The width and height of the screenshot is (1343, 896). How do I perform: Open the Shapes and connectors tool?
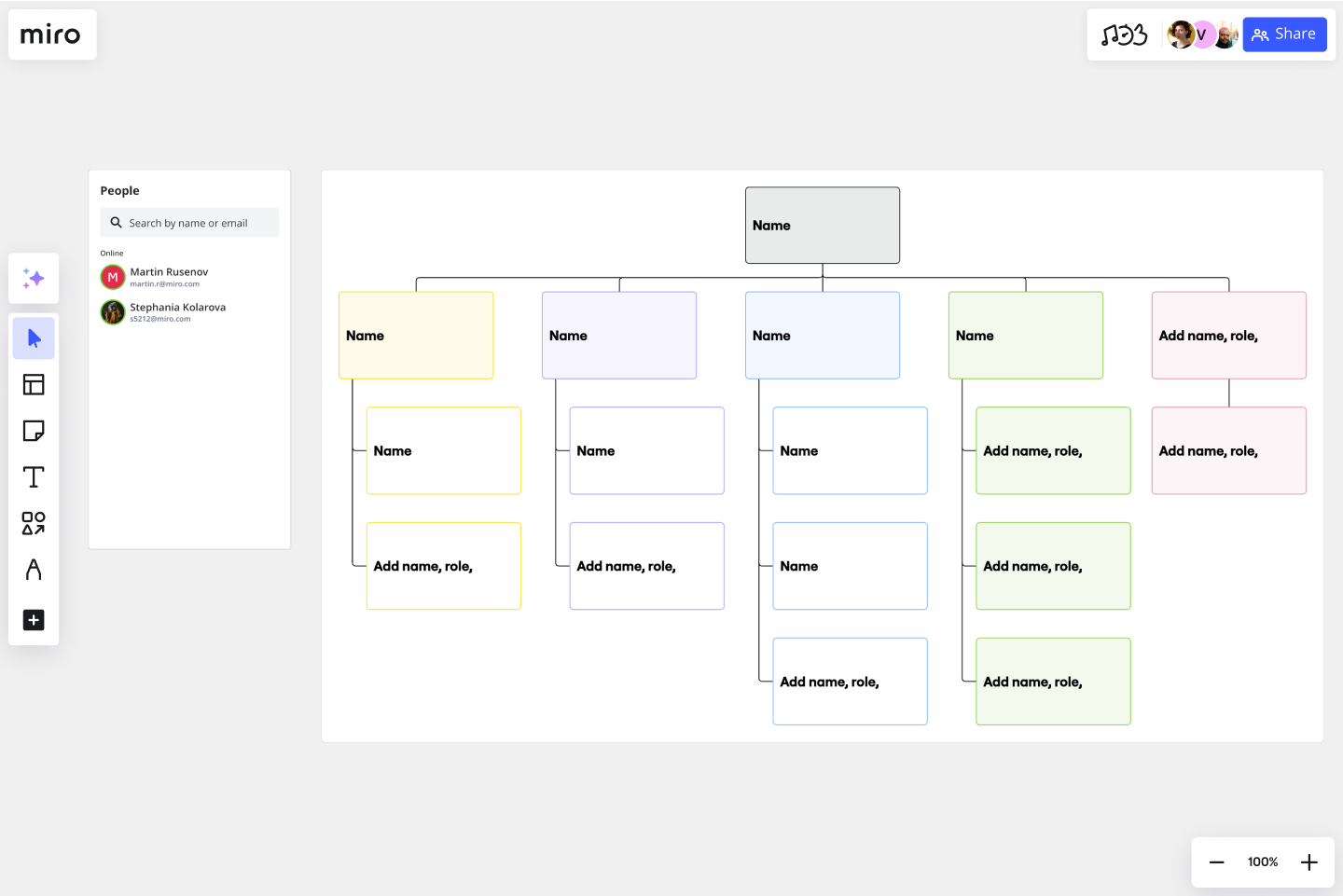[34, 523]
